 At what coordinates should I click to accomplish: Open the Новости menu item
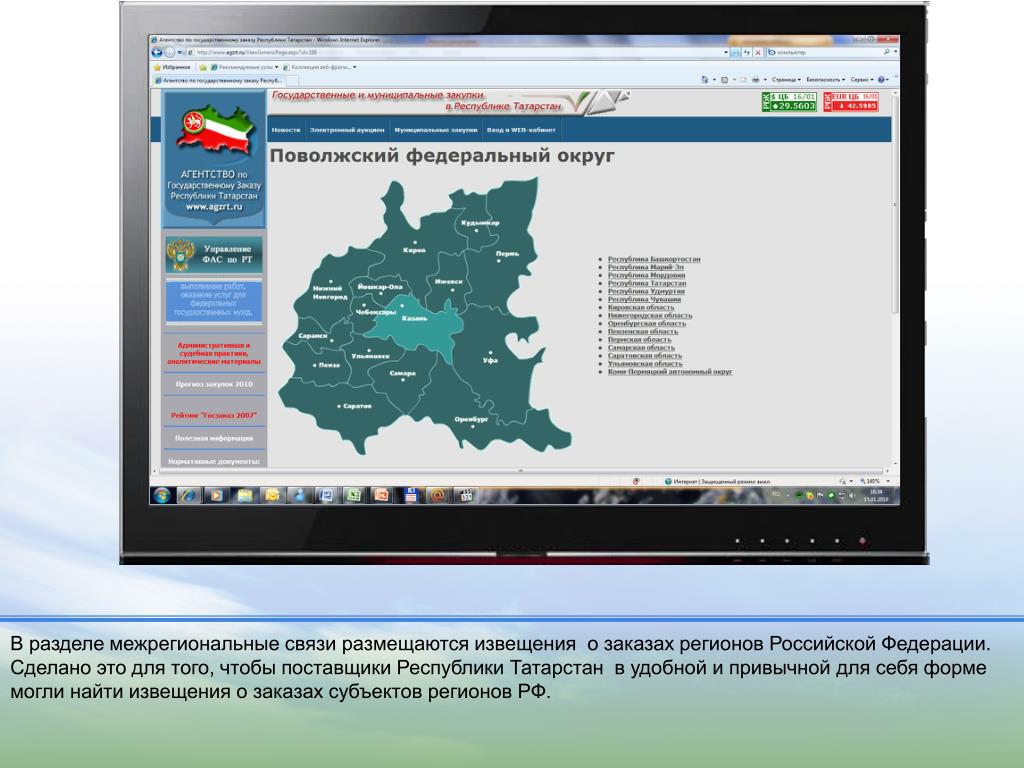click(286, 130)
